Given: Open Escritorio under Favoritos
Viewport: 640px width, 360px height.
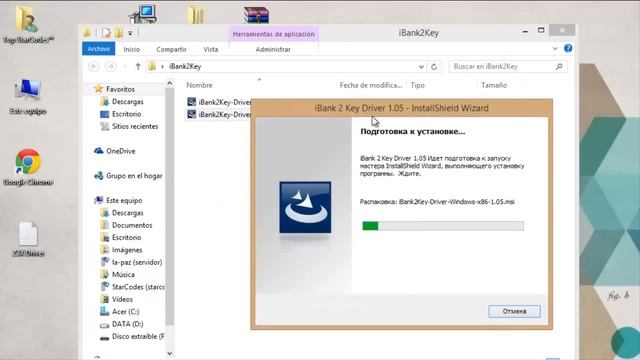Looking at the screenshot, I should [126, 114].
